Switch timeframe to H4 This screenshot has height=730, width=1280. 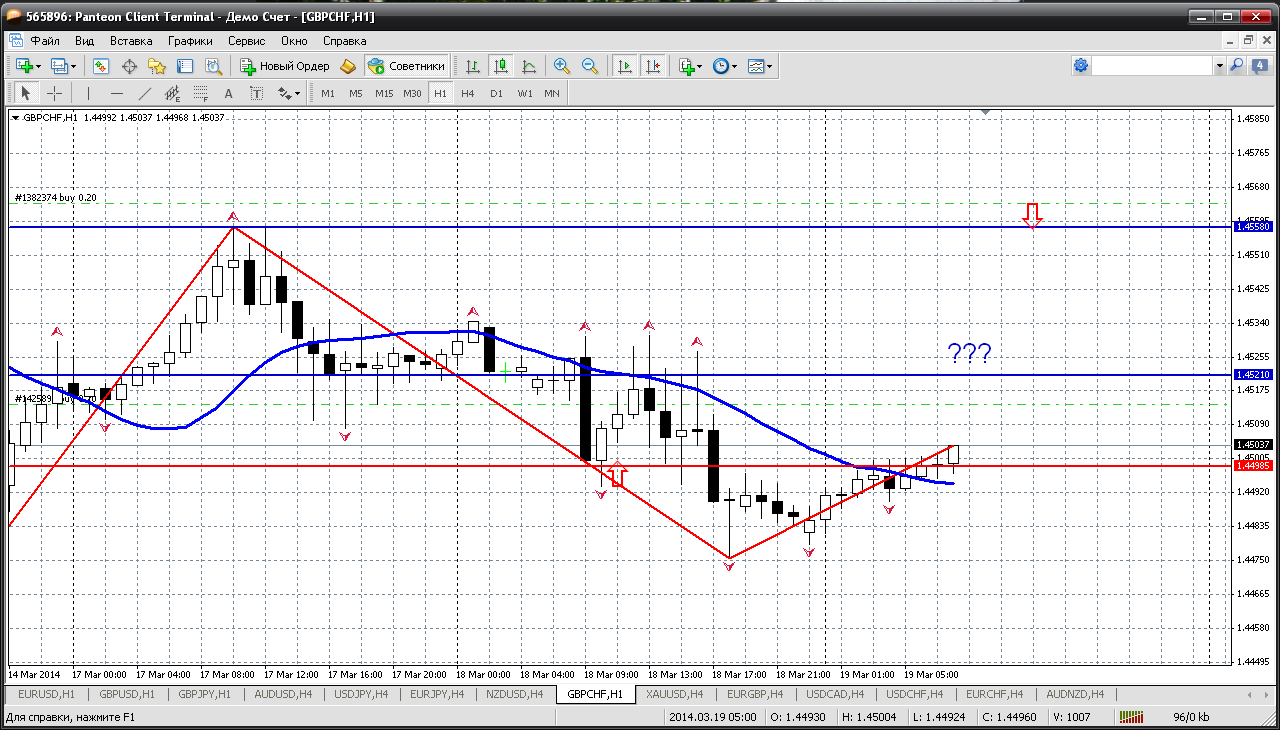[x=468, y=93]
